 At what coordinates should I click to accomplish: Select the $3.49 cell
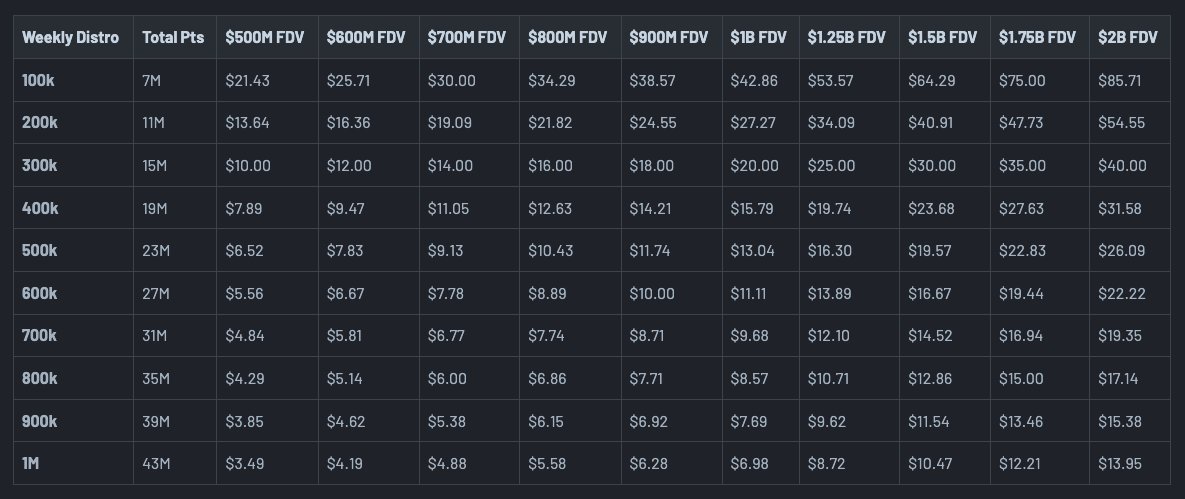[244, 464]
